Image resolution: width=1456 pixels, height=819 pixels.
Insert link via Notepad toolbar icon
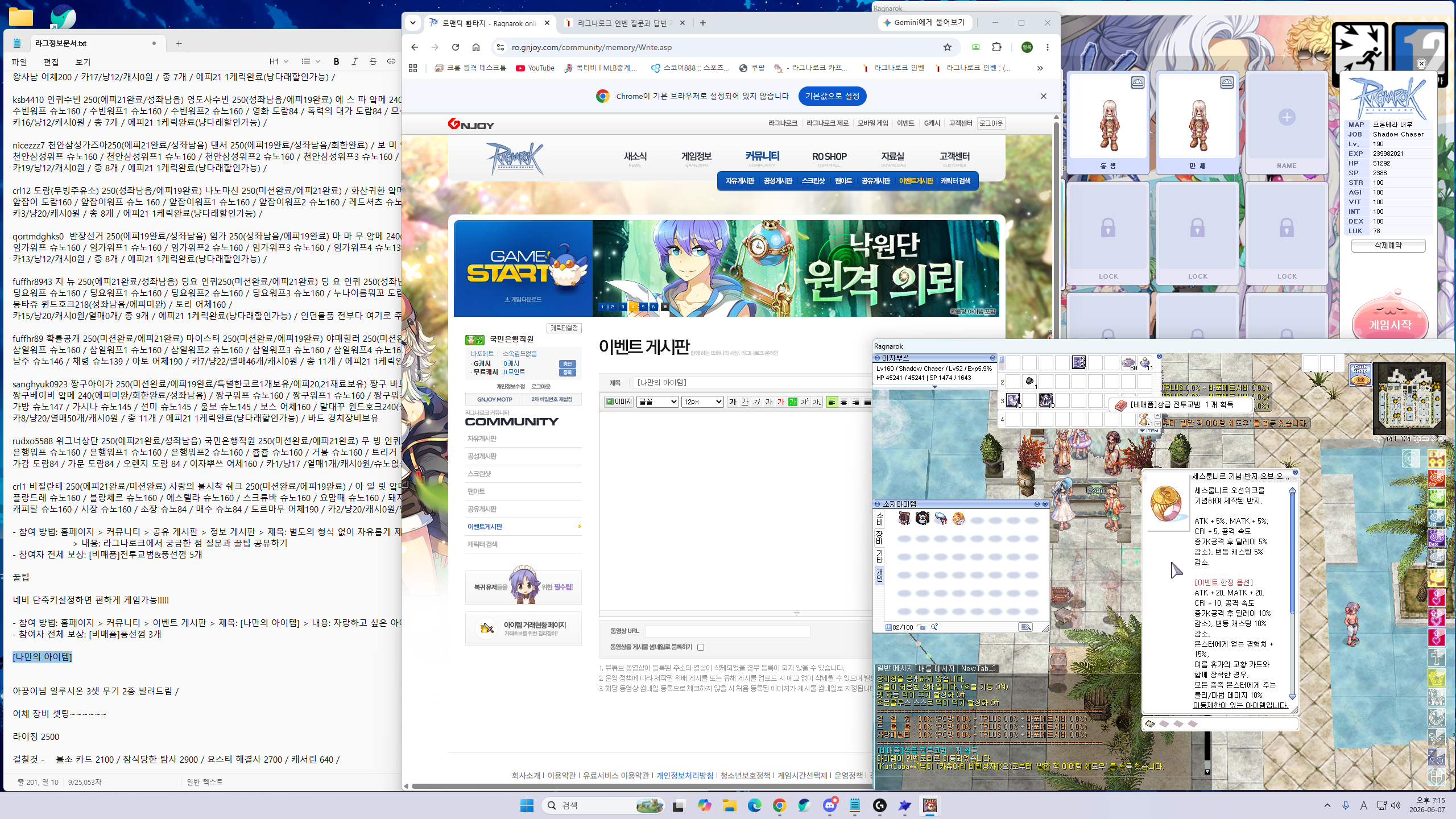[x=391, y=61]
